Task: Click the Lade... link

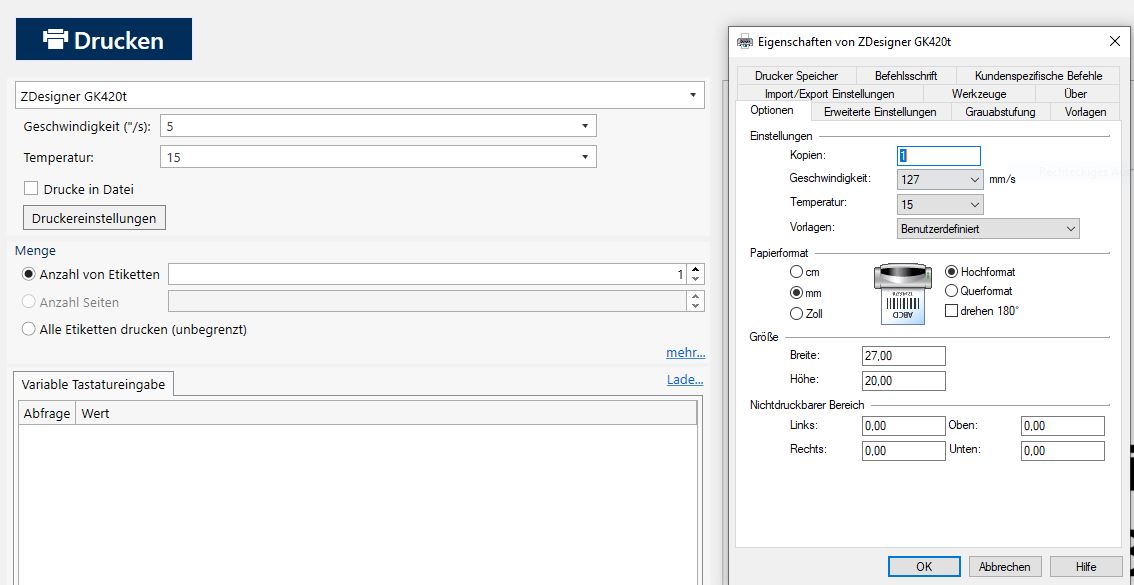Action: (685, 380)
